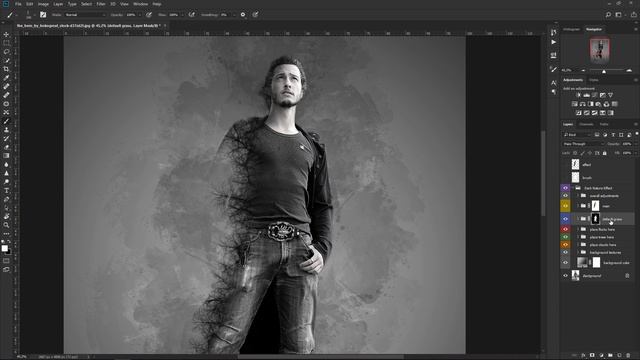Click the Navigator zoom in button
The image size is (640, 360).
coord(629,71)
